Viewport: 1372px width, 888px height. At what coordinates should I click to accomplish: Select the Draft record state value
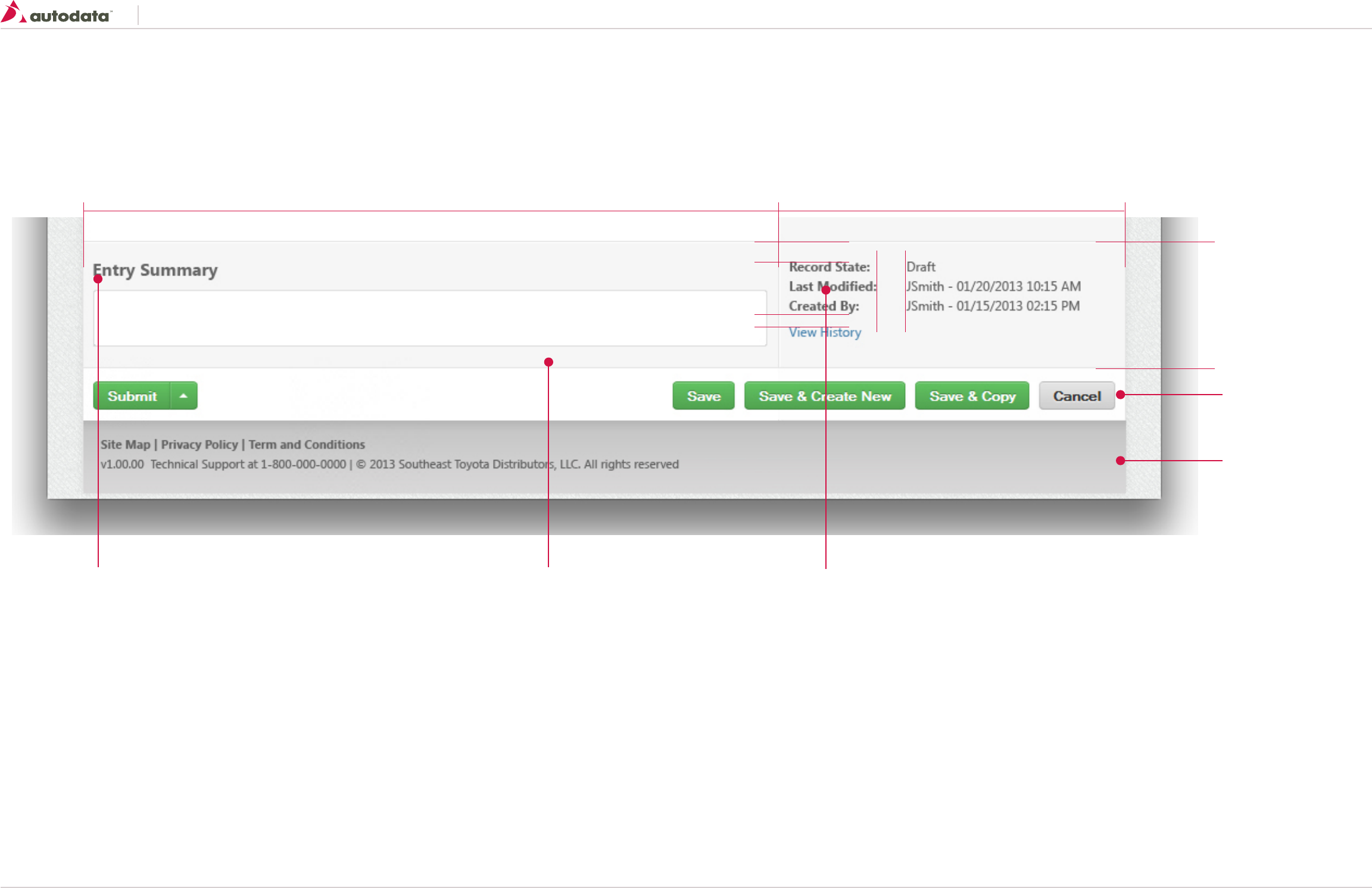coord(921,267)
